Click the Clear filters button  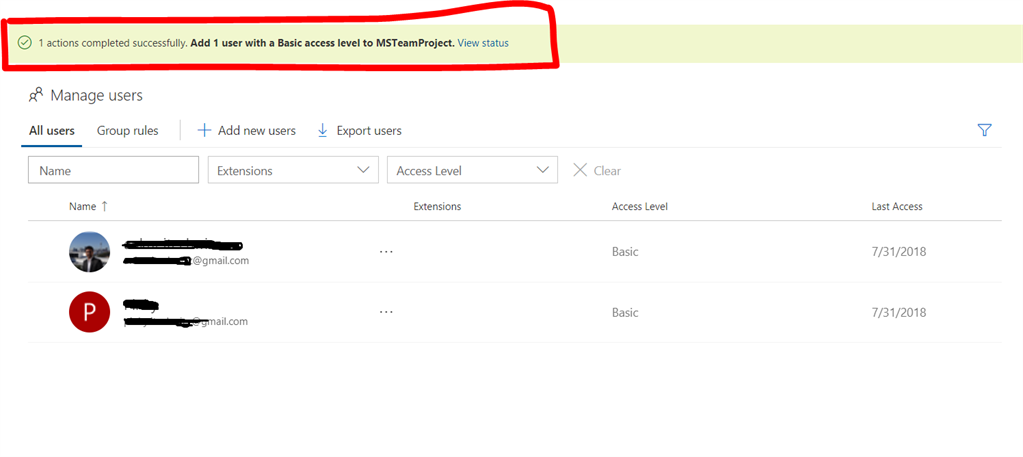pos(597,170)
